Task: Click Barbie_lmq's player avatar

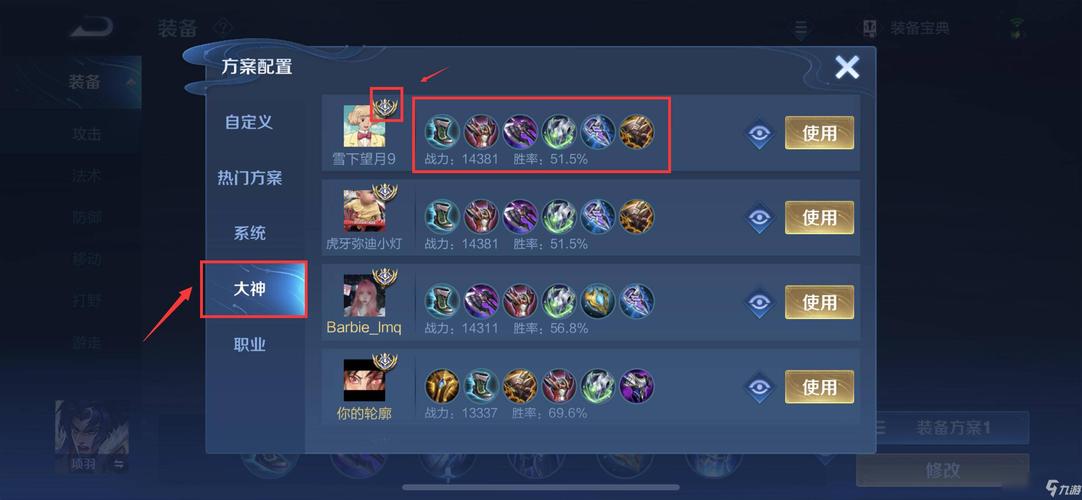Action: [x=364, y=295]
